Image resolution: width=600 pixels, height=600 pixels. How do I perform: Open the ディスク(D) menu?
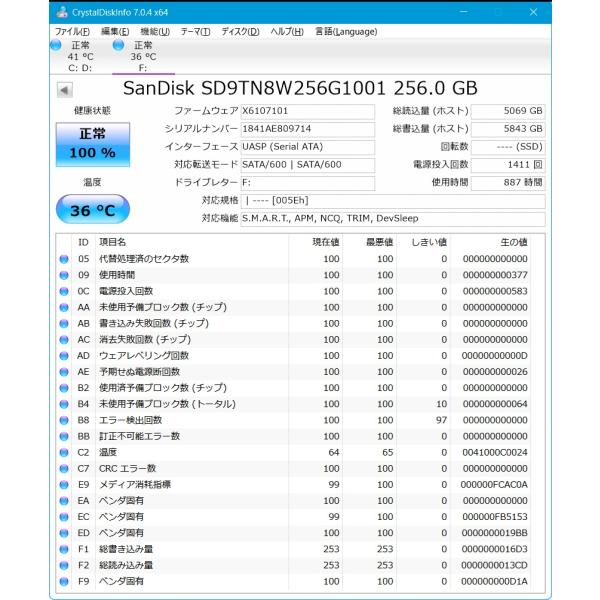(240, 32)
